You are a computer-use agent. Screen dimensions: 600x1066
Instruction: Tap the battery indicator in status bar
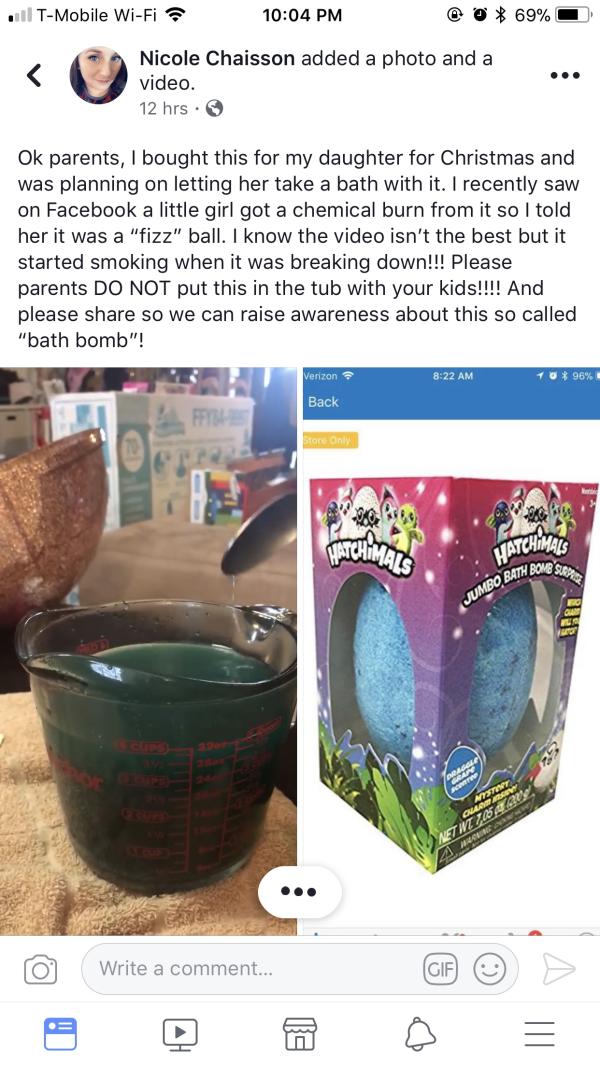[x=573, y=15]
